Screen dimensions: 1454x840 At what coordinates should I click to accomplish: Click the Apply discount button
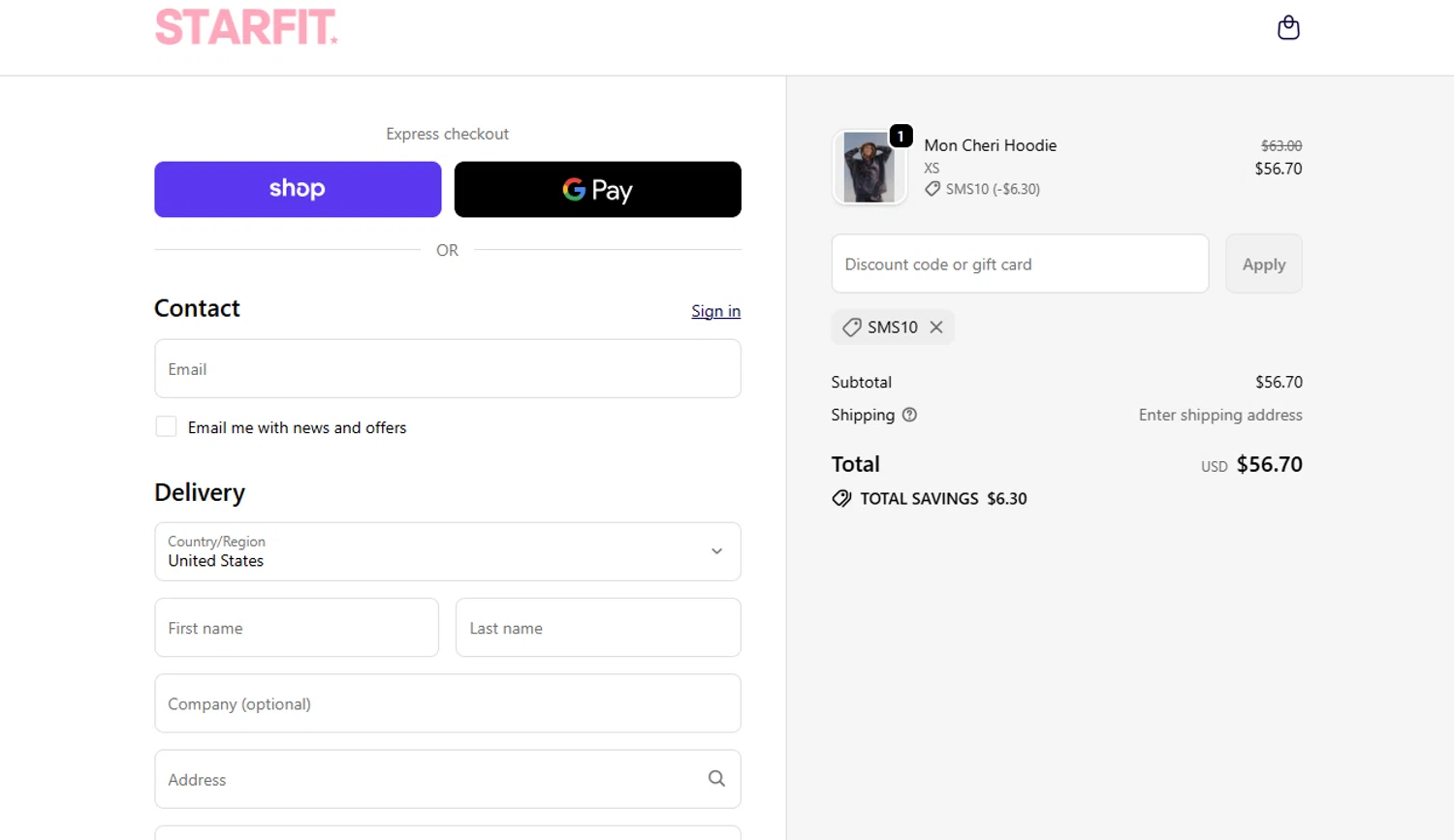(1264, 264)
